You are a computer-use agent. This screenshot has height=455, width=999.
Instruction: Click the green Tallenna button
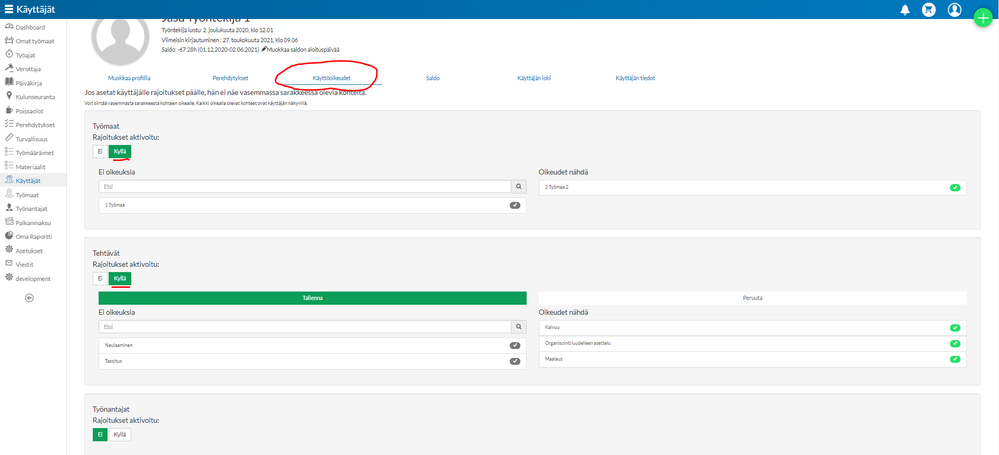[312, 298]
